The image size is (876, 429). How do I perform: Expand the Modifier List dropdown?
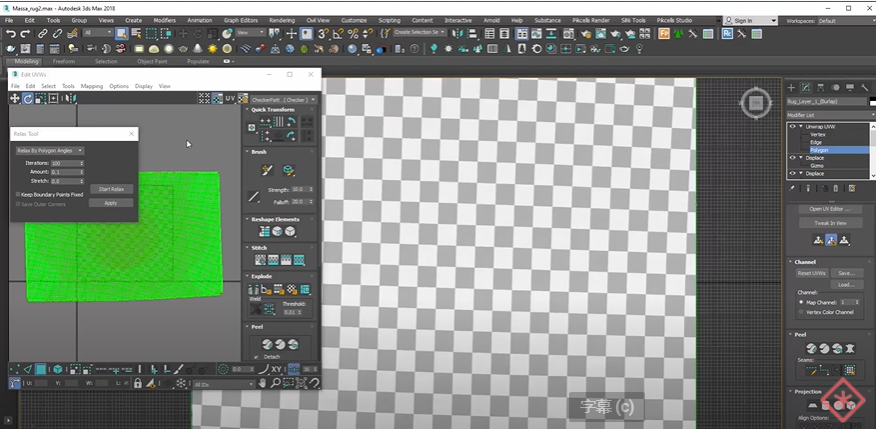[x=828, y=116]
